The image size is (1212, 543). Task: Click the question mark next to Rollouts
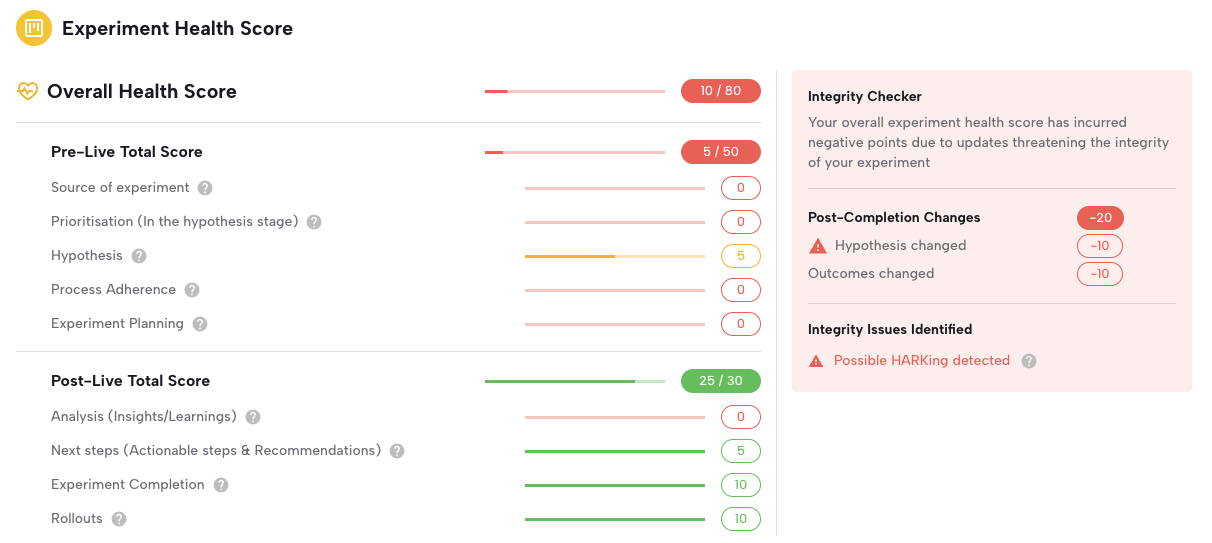point(119,519)
